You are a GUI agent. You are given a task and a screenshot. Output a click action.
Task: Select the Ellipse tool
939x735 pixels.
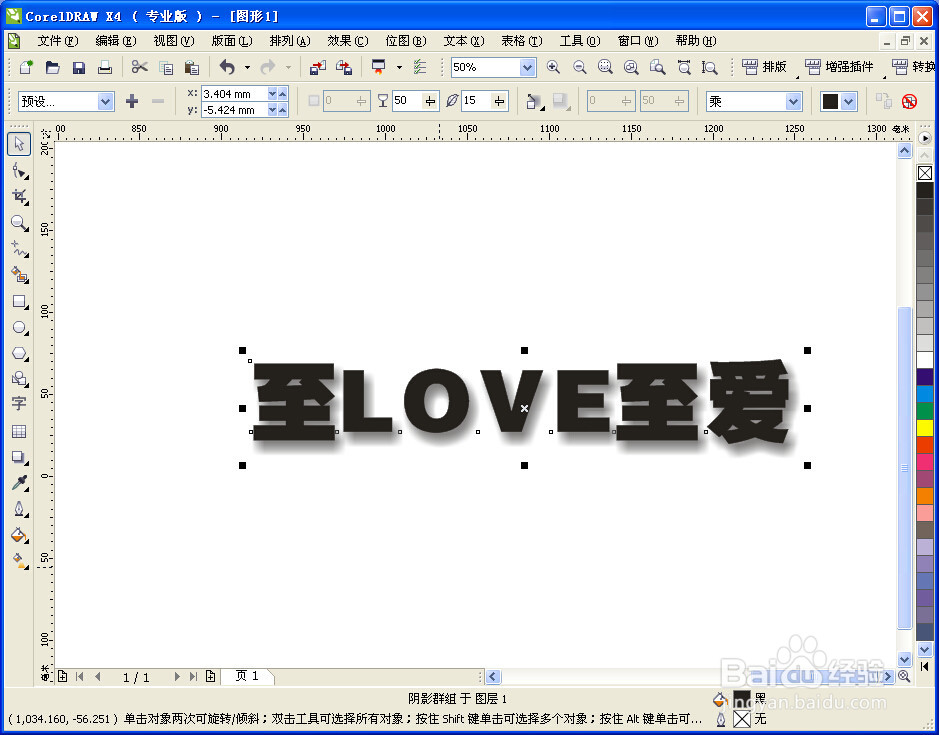pos(19,328)
